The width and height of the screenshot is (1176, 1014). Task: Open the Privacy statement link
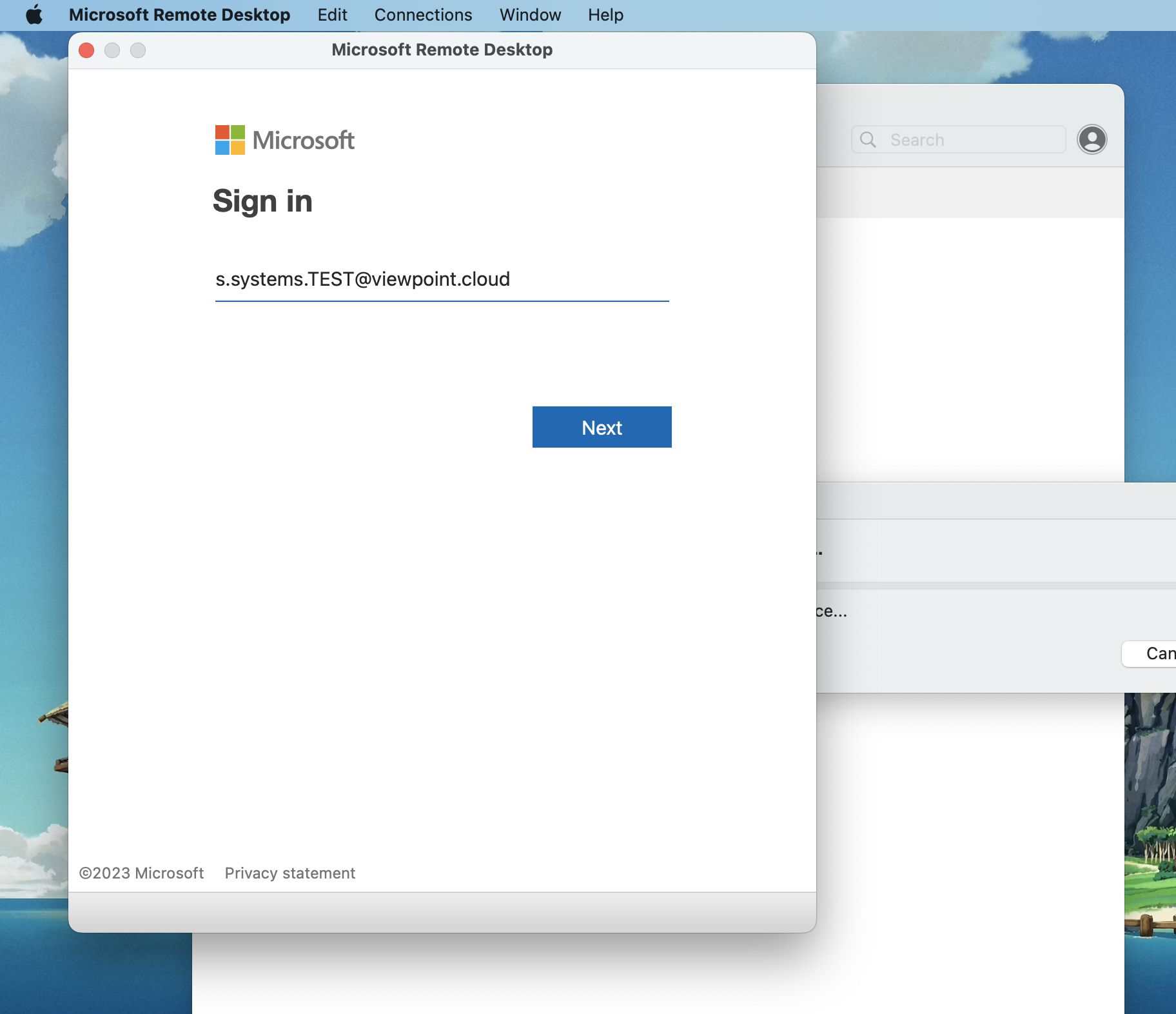coord(289,873)
